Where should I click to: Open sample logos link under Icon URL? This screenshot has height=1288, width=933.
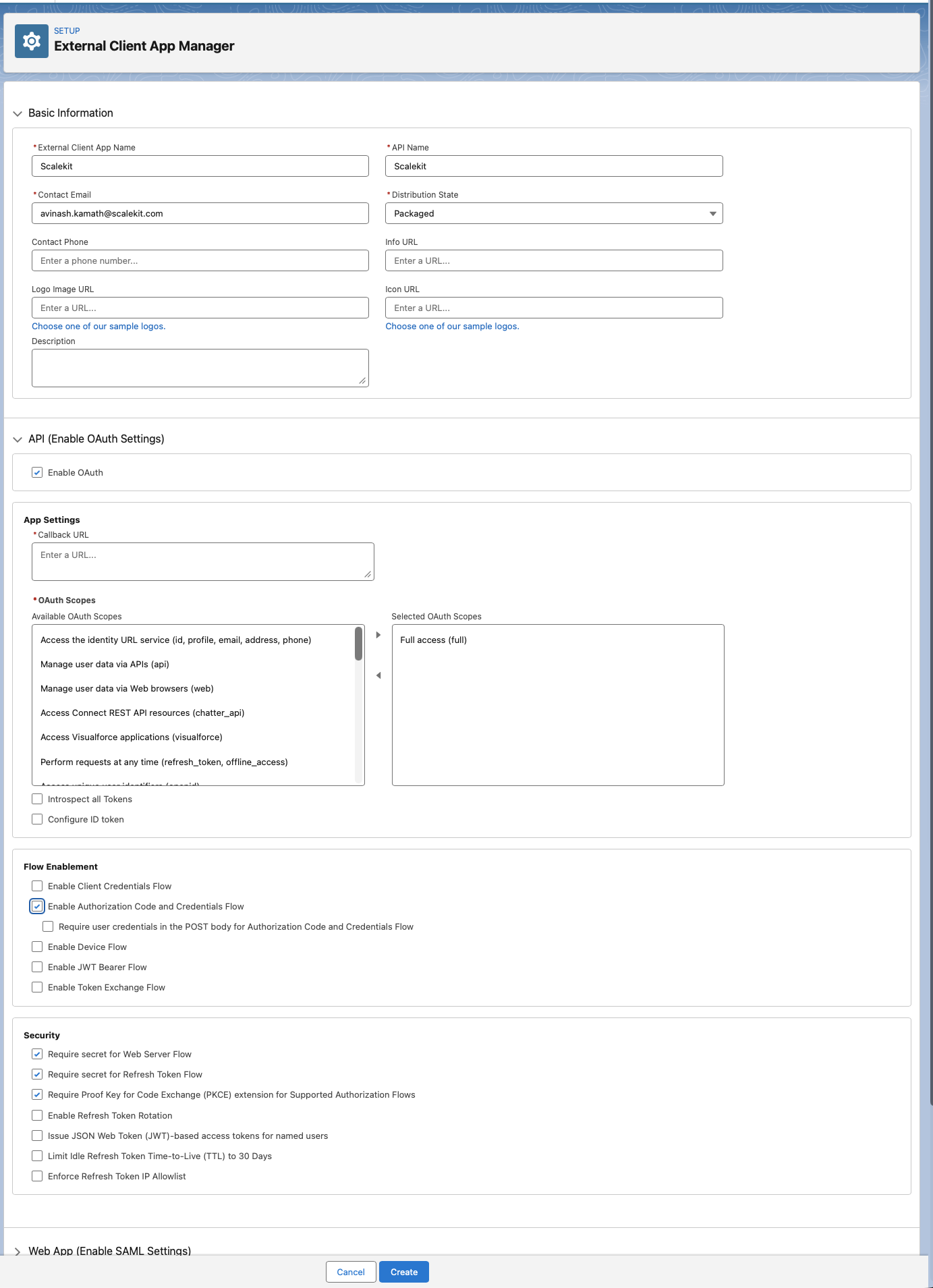click(452, 326)
